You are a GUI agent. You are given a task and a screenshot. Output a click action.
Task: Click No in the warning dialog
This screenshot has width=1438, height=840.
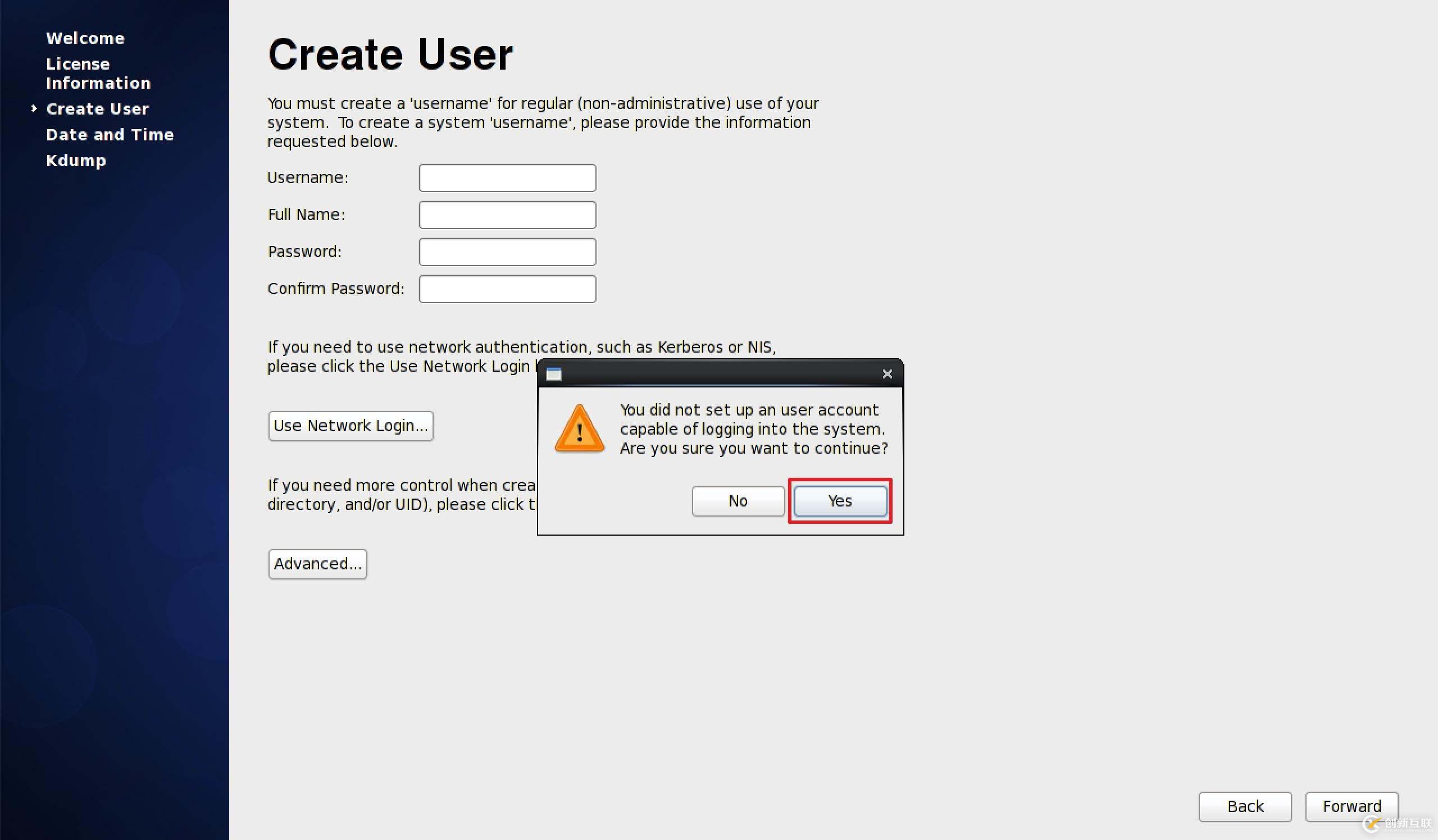point(738,501)
